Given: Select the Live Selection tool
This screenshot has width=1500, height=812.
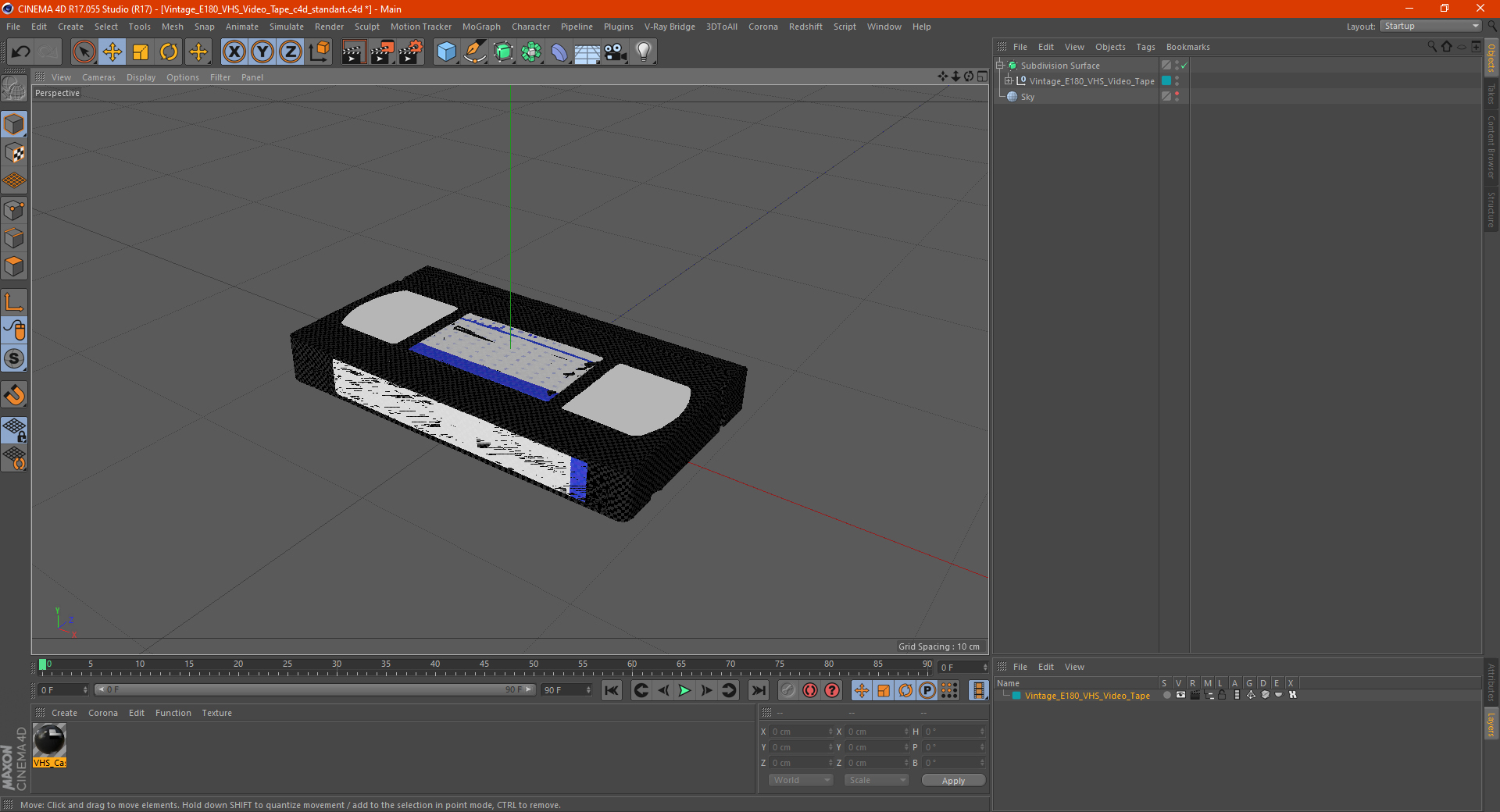Looking at the screenshot, I should [84, 52].
